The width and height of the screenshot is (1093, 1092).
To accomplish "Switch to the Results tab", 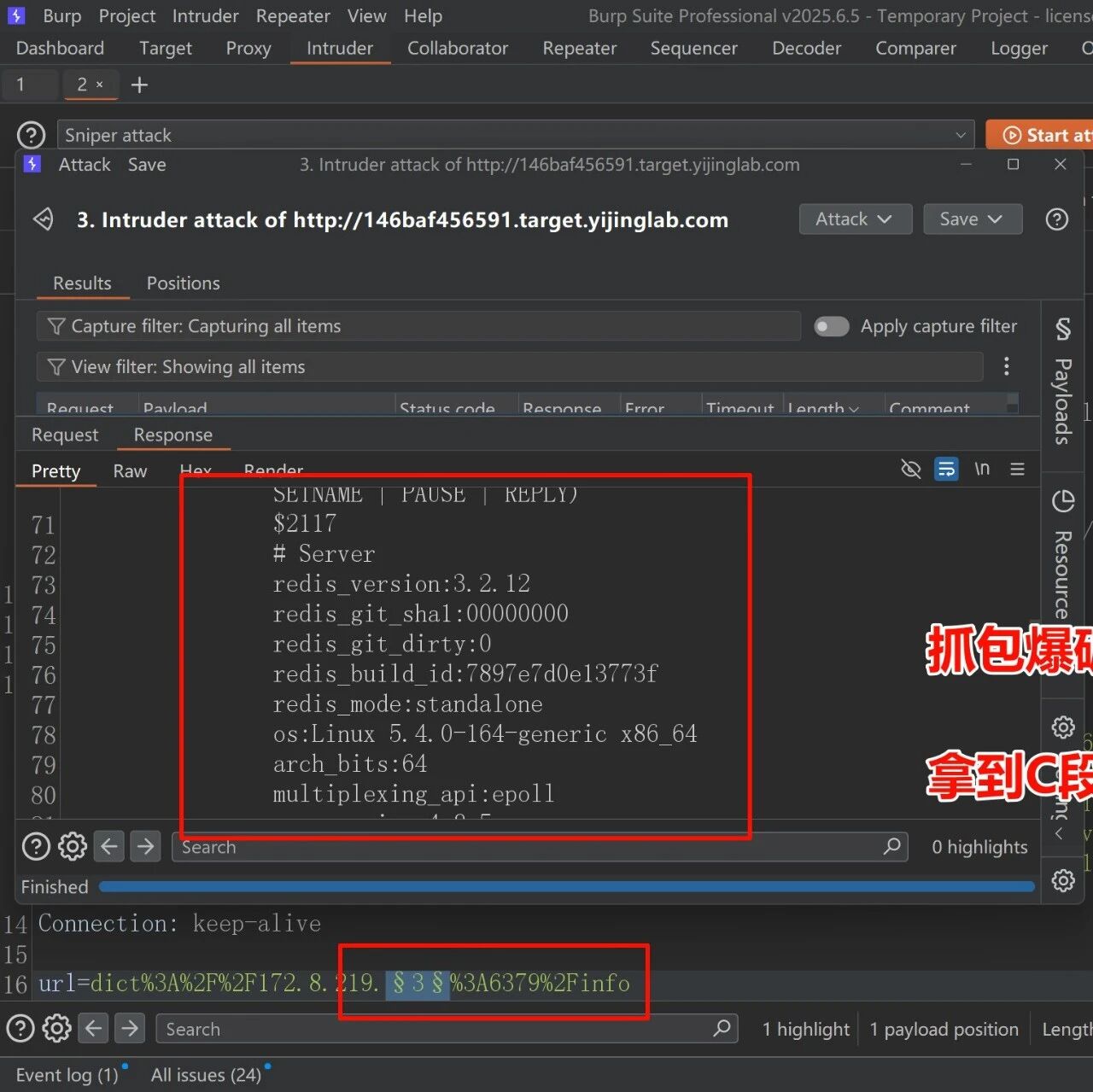I will [82, 283].
